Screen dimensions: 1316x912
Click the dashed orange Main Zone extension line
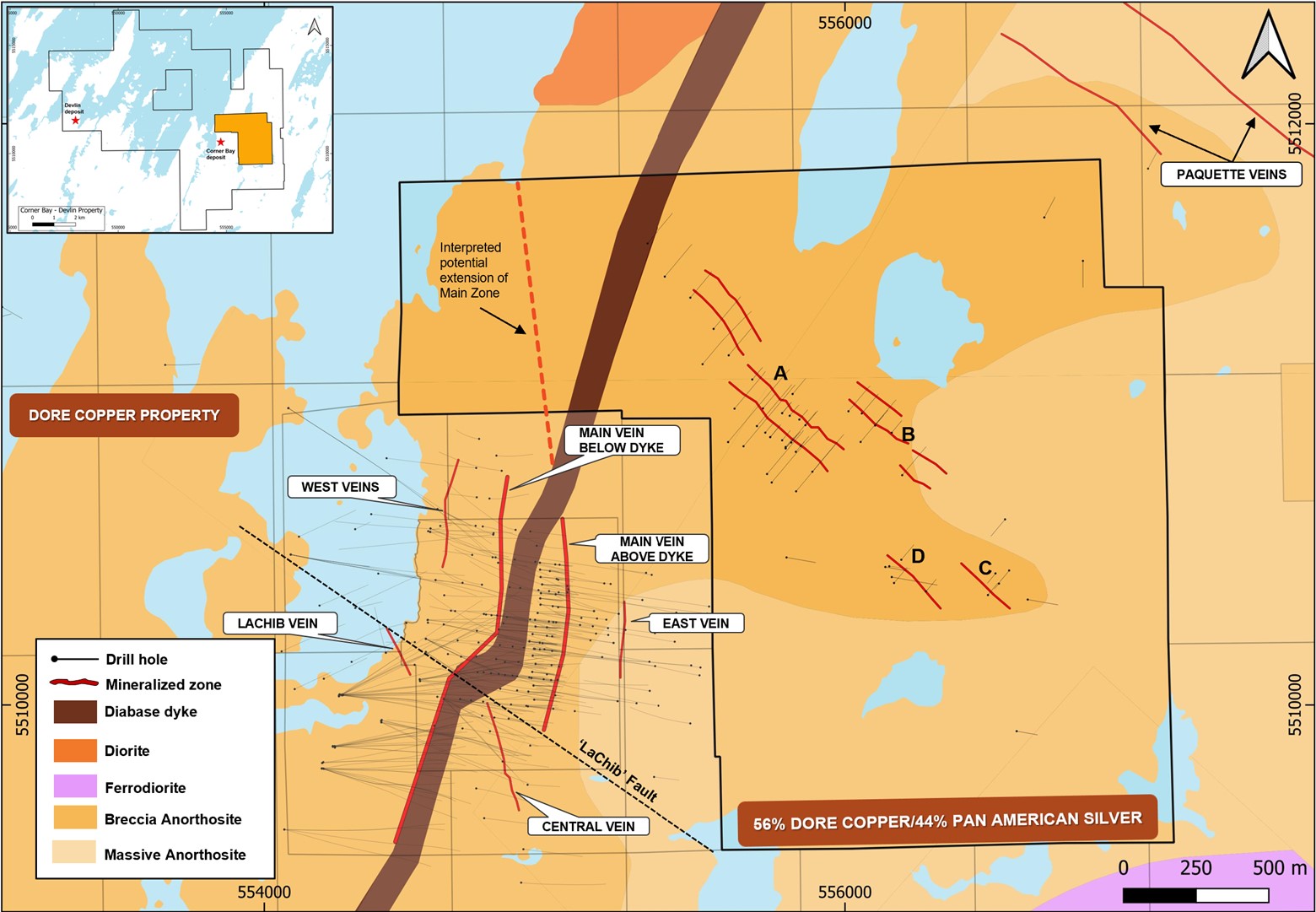click(x=535, y=322)
